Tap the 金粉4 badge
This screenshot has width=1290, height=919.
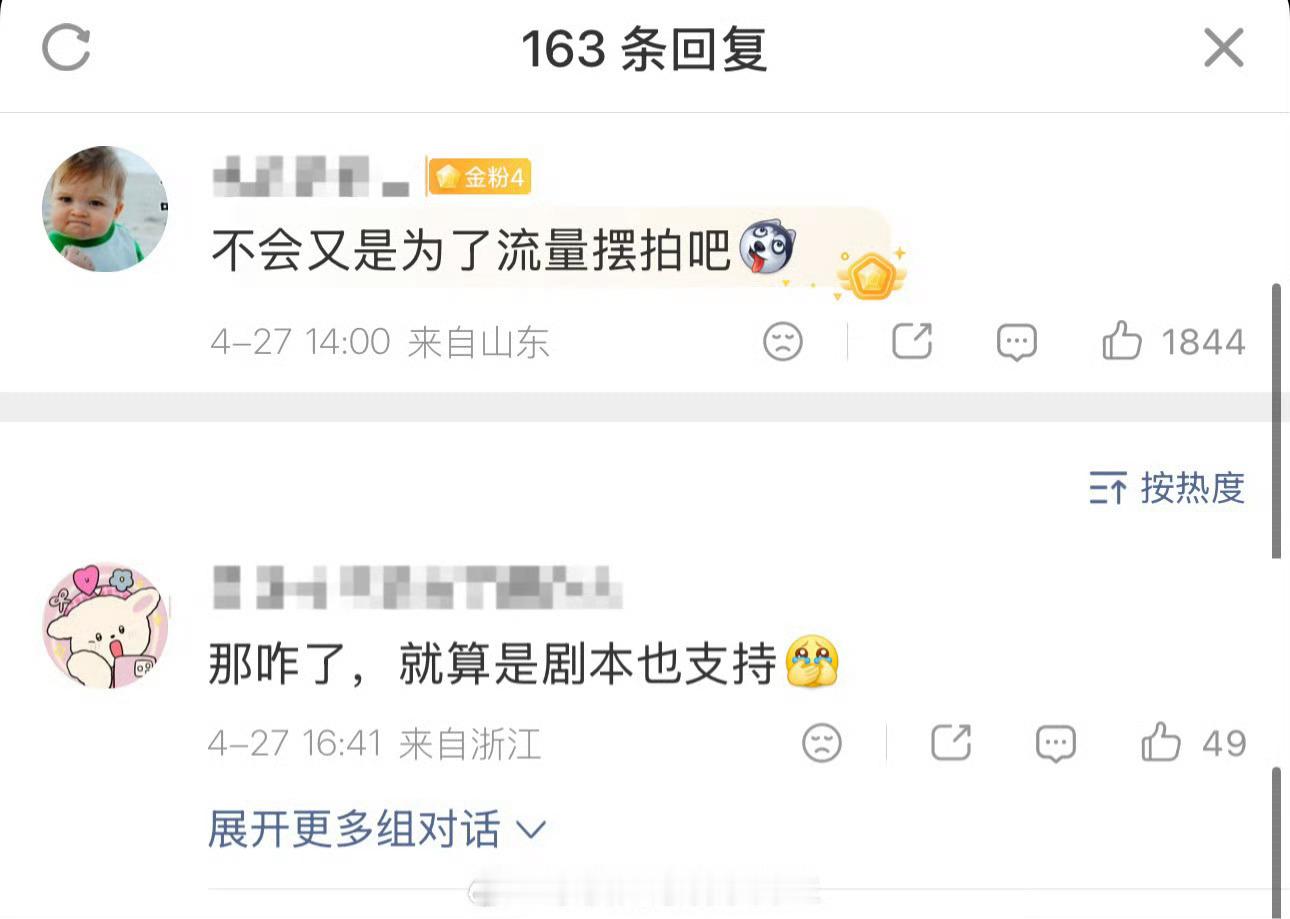click(x=480, y=178)
